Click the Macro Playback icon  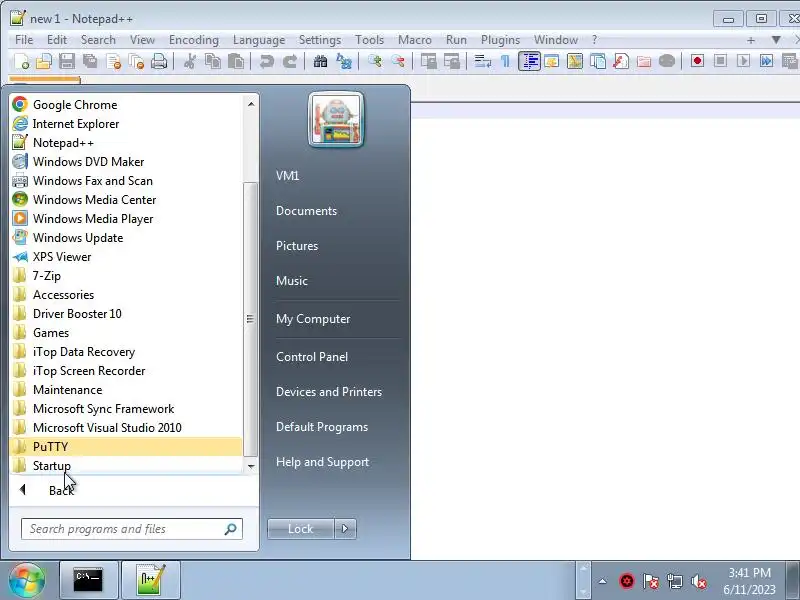[743, 61]
